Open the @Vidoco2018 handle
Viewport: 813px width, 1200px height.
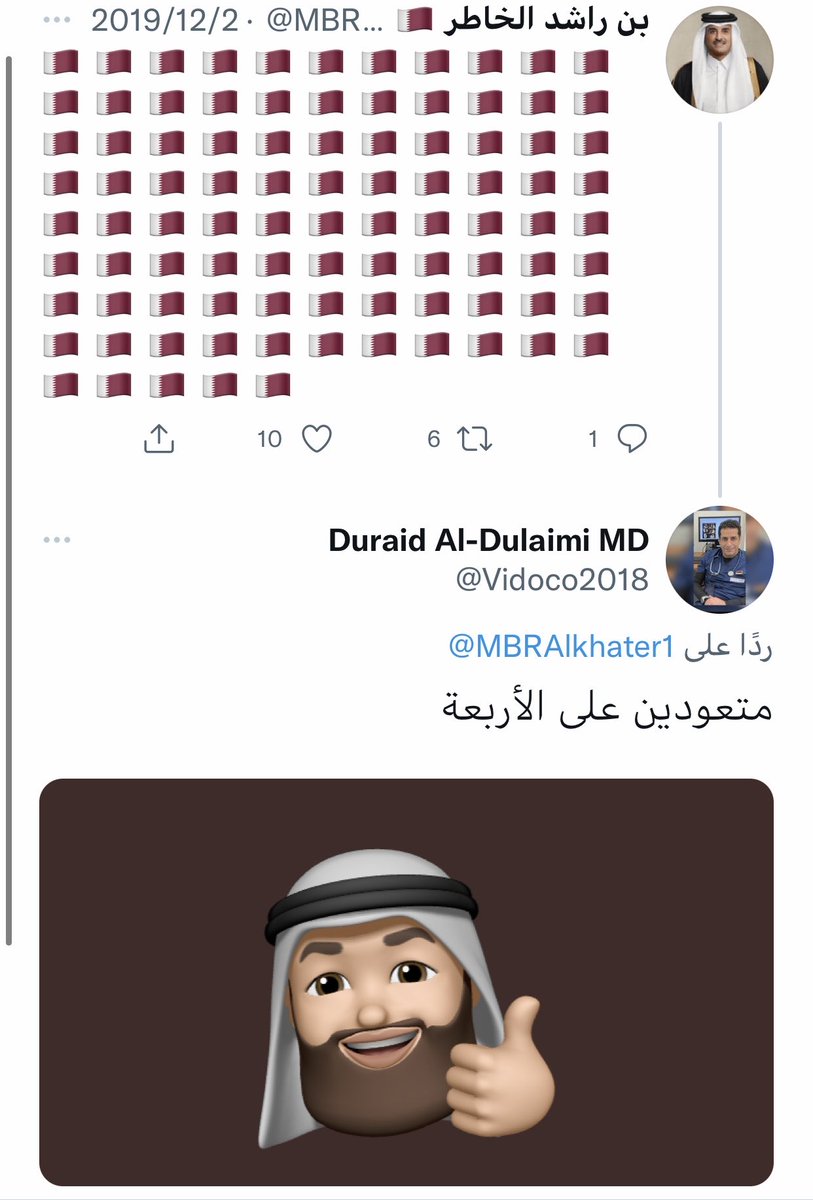[552, 579]
